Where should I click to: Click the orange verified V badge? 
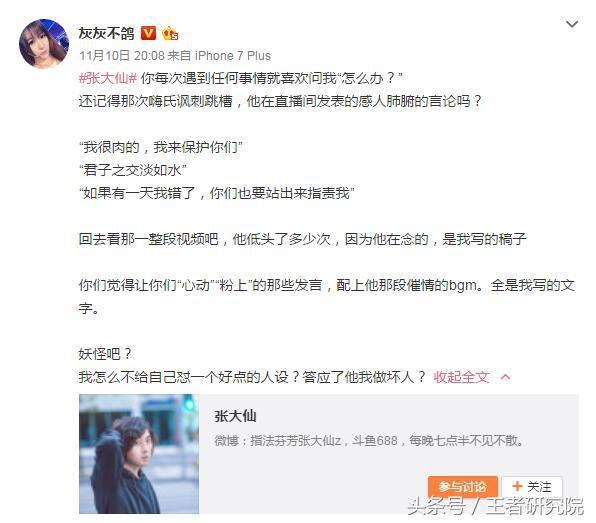point(148,33)
